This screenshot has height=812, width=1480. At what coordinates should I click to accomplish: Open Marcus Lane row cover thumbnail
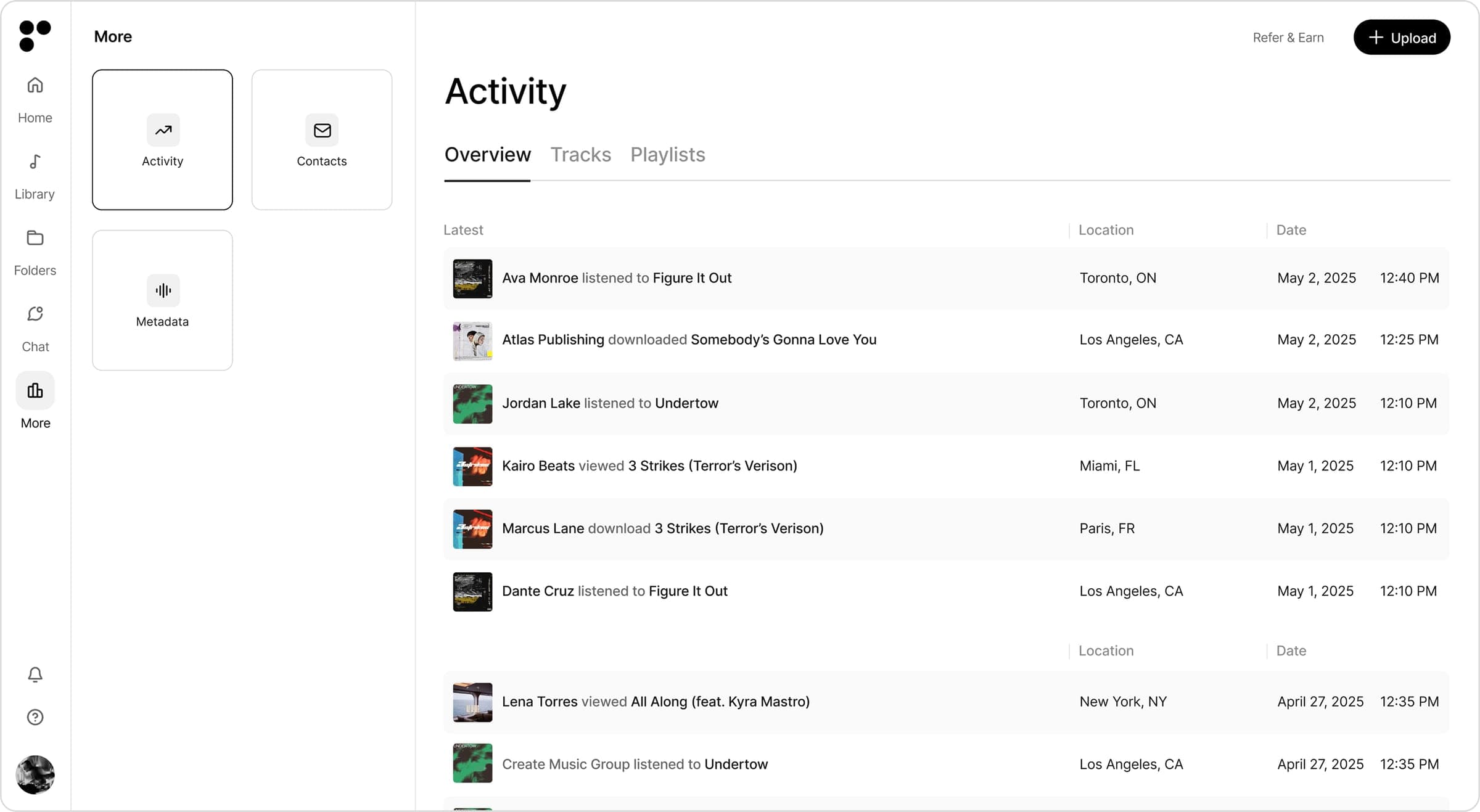[x=472, y=529]
